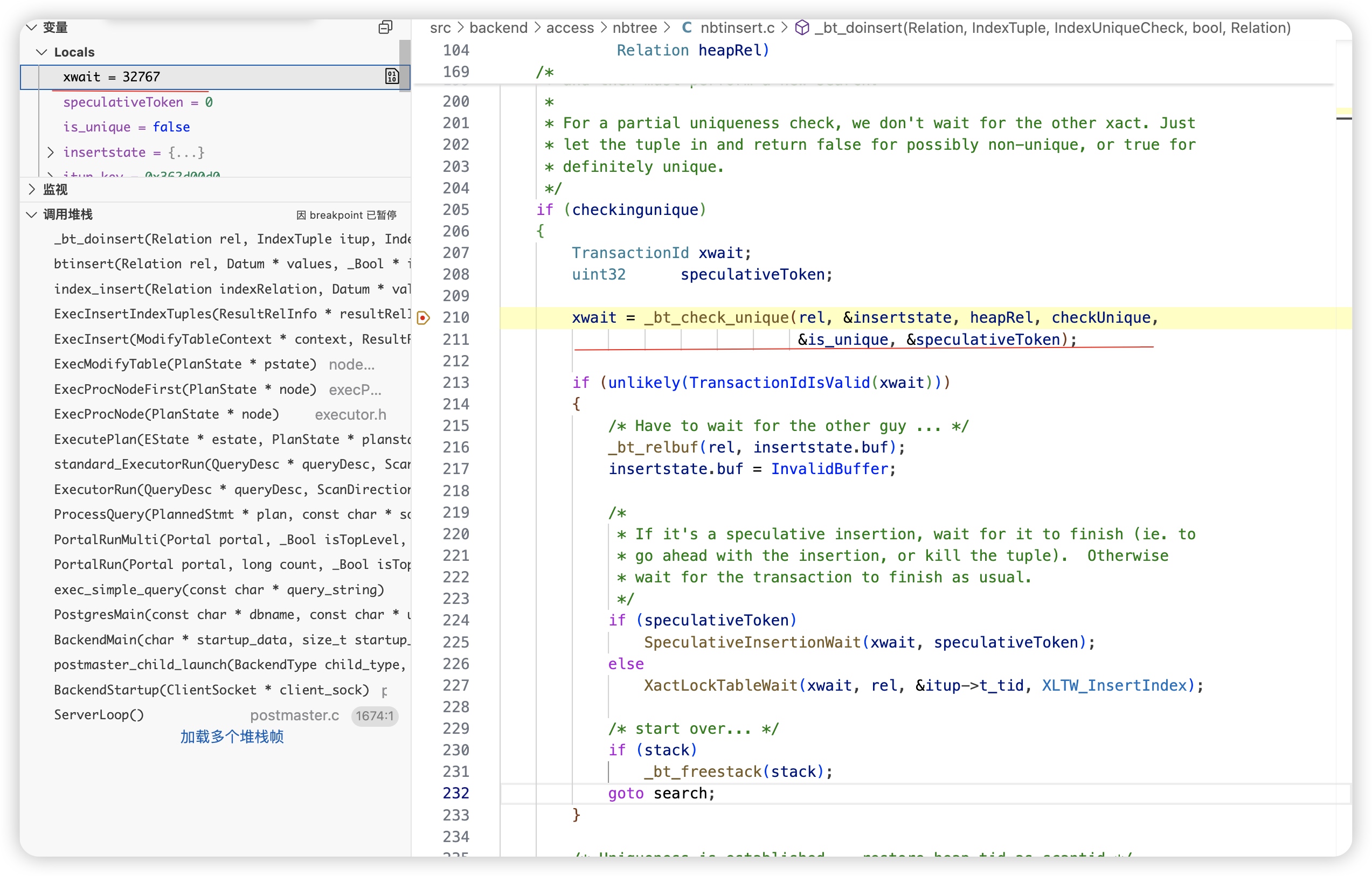1372x876 pixels.
Task: Click the collapse-all icon in variables panel
Action: pyautogui.click(x=386, y=27)
